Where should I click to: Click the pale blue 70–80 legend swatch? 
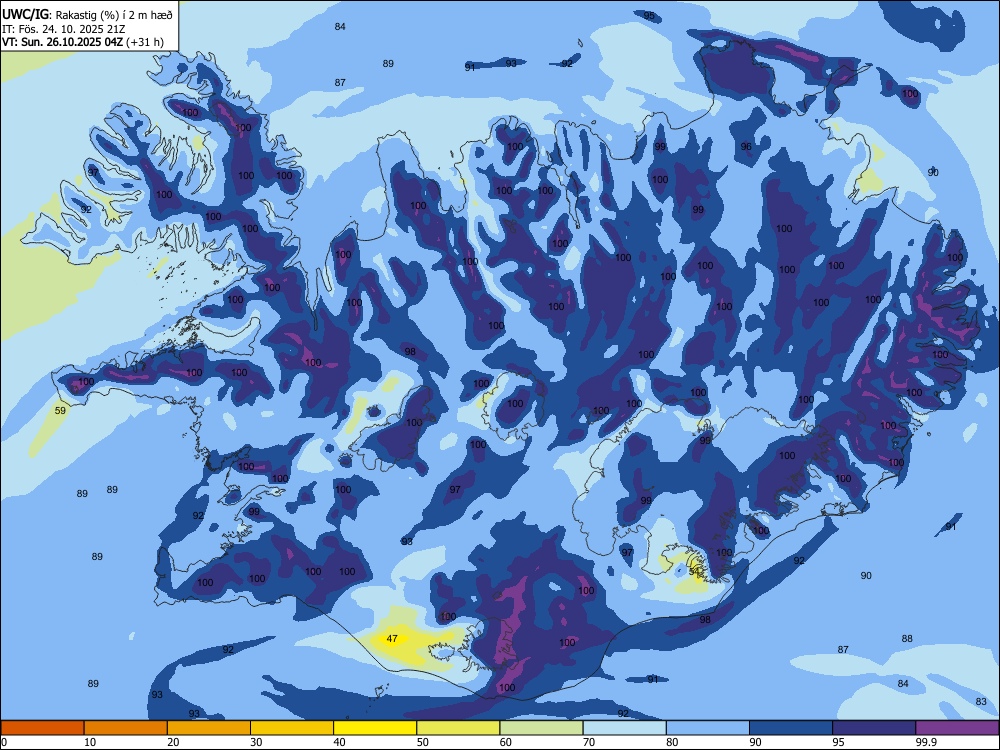tap(624, 728)
